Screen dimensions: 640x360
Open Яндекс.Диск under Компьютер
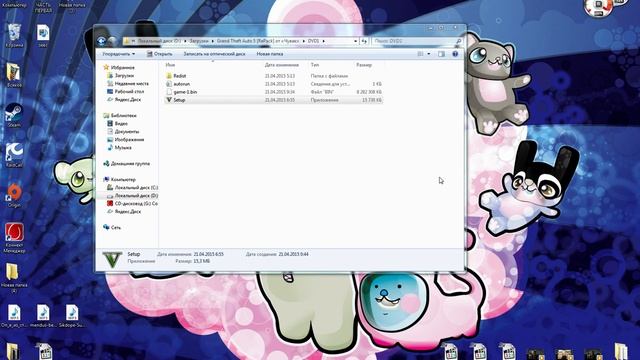[124, 211]
